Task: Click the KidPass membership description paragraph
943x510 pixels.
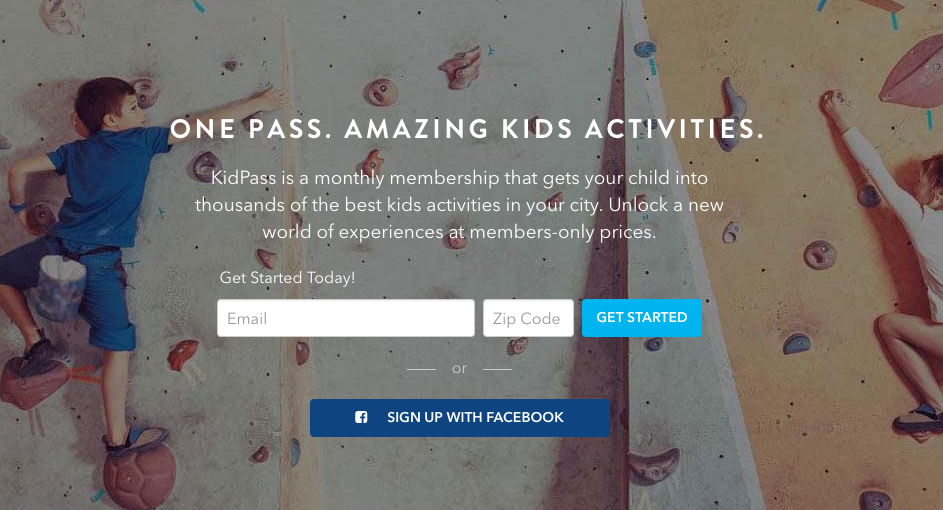Action: 459,204
